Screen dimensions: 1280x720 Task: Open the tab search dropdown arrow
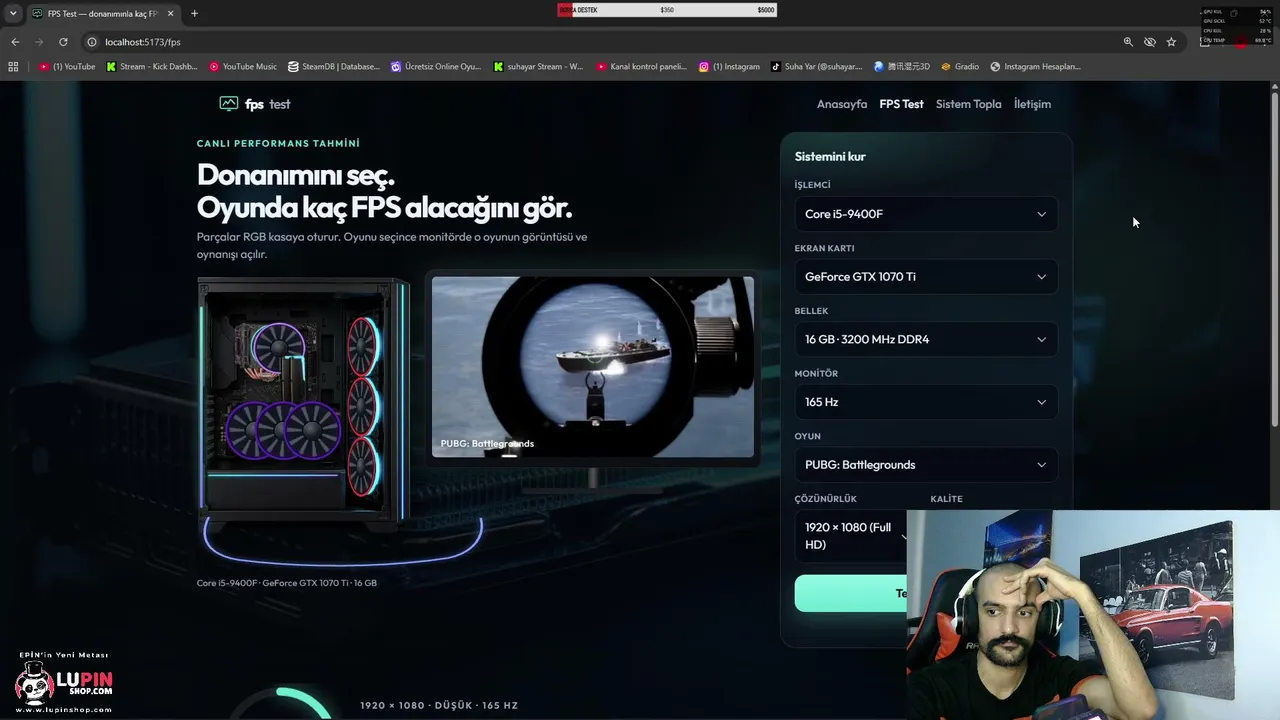pos(13,14)
